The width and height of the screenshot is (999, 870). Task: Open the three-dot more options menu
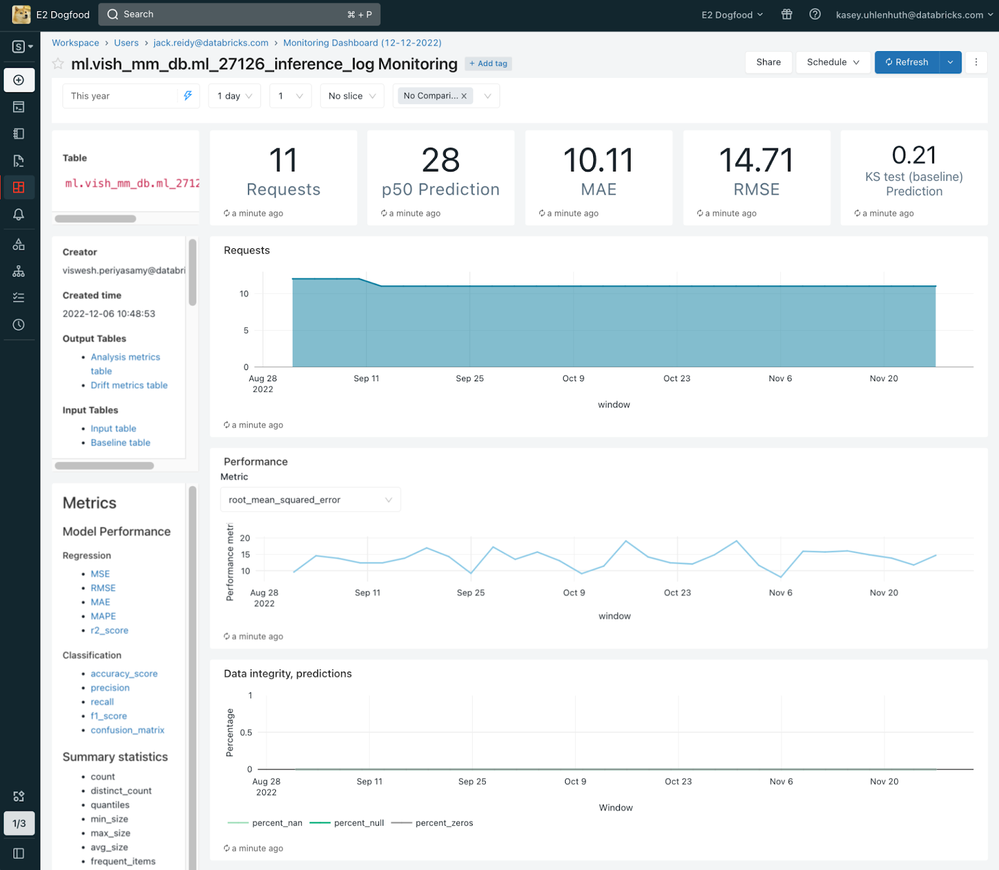pos(976,62)
